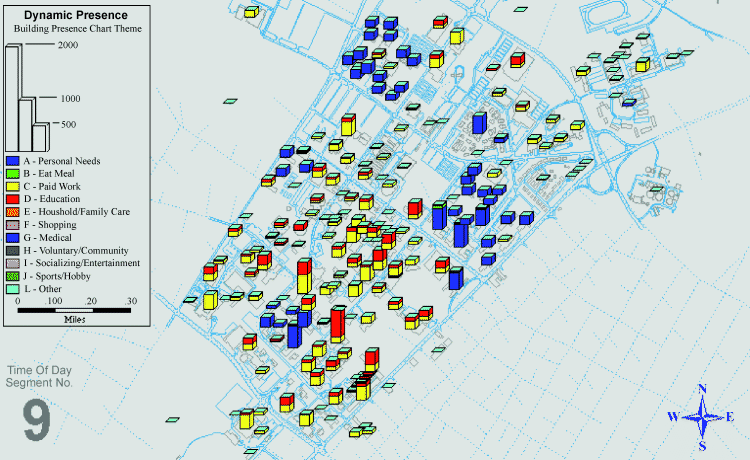Click the "Dynamic Presence" legend title
The width and height of the screenshot is (750, 460).
(76, 15)
